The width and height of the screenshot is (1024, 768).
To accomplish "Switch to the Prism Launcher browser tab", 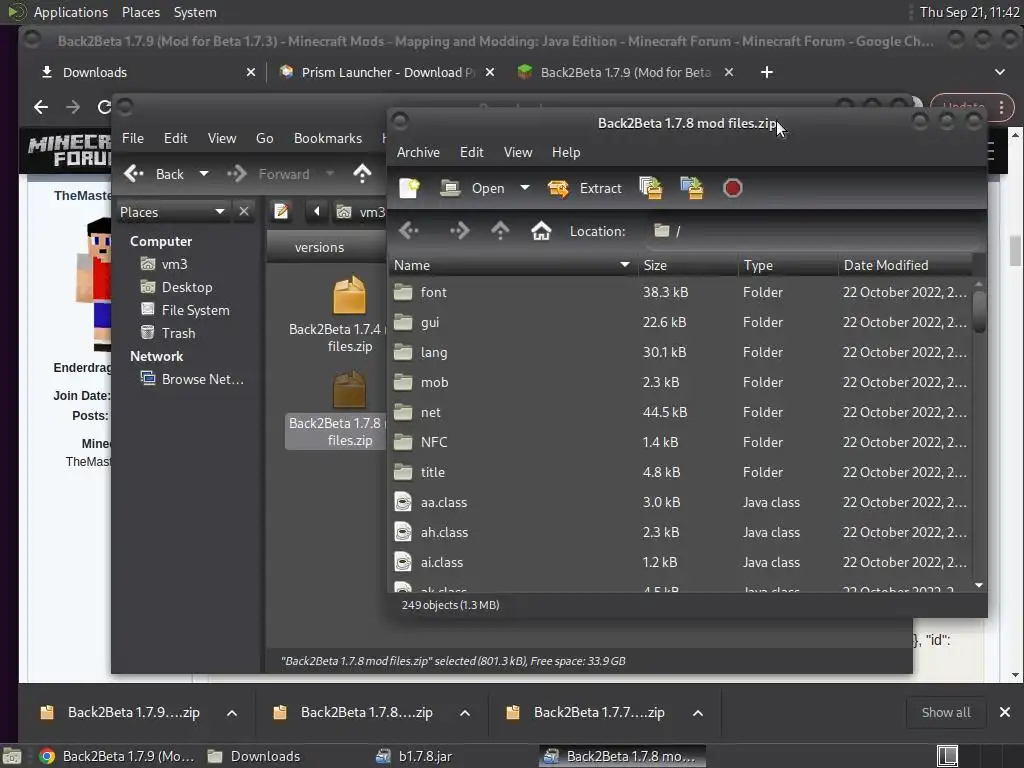I will pyautogui.click(x=387, y=72).
